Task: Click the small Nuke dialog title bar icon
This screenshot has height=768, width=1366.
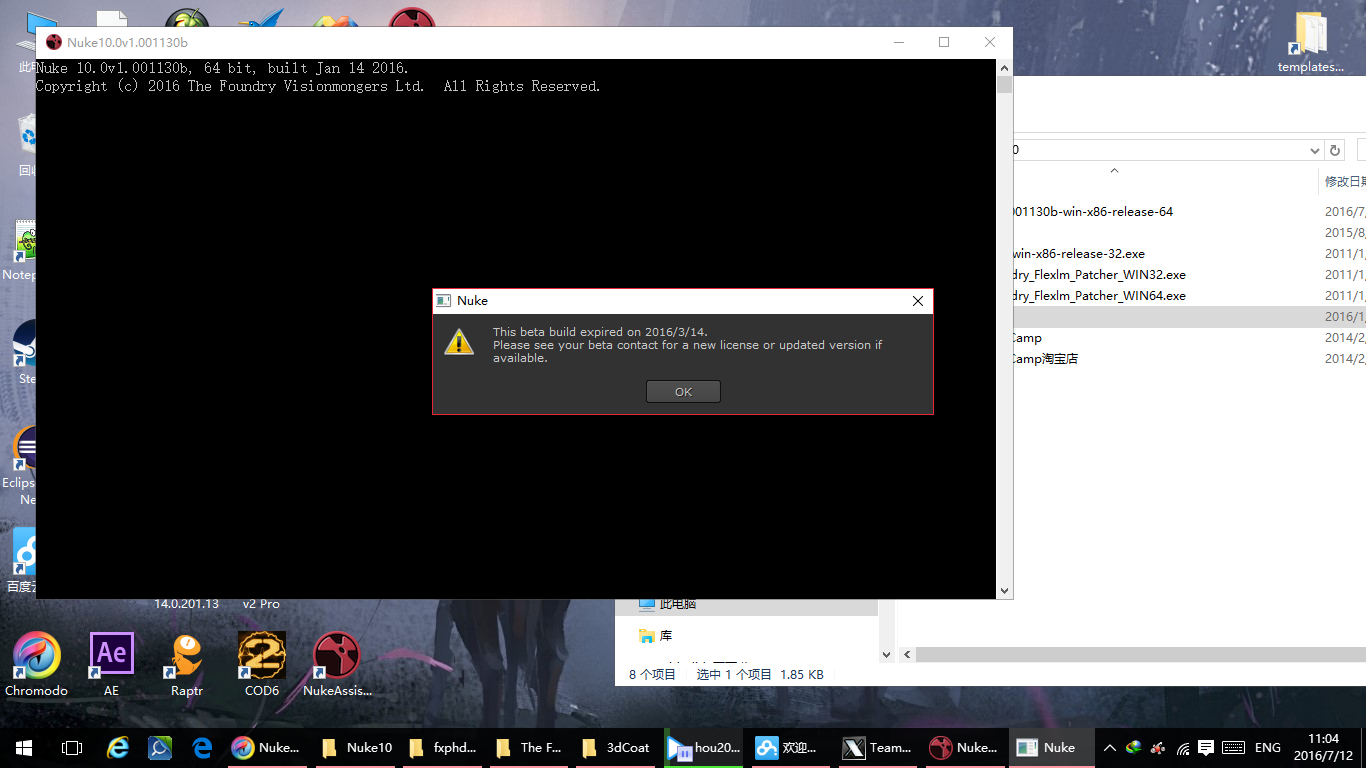Action: click(443, 301)
